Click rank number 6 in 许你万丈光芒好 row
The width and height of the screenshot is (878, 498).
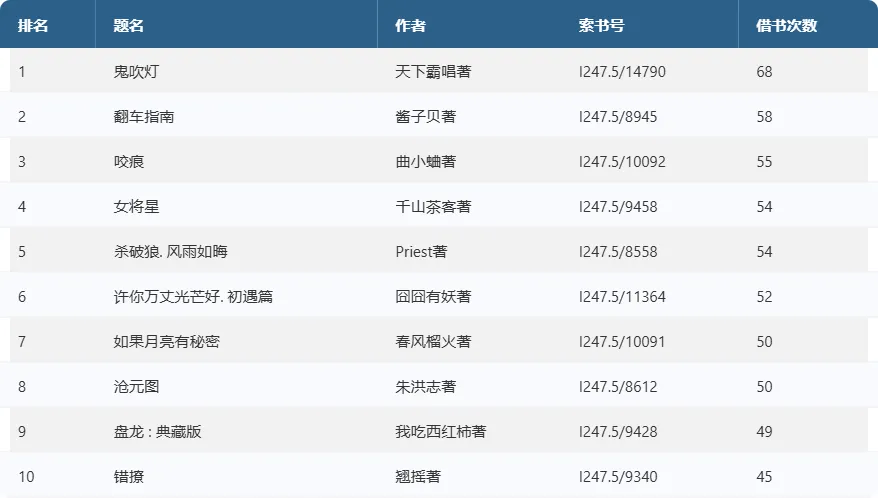click(x=22, y=297)
